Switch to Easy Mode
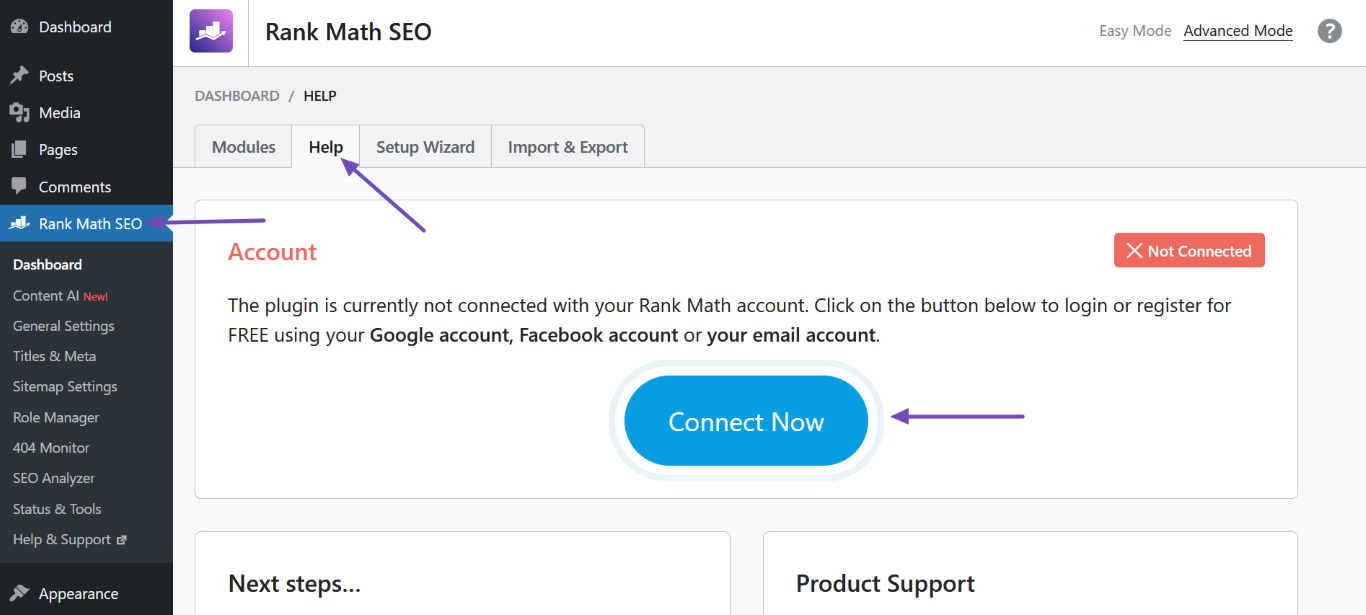The width and height of the screenshot is (1366, 615). tap(1135, 31)
